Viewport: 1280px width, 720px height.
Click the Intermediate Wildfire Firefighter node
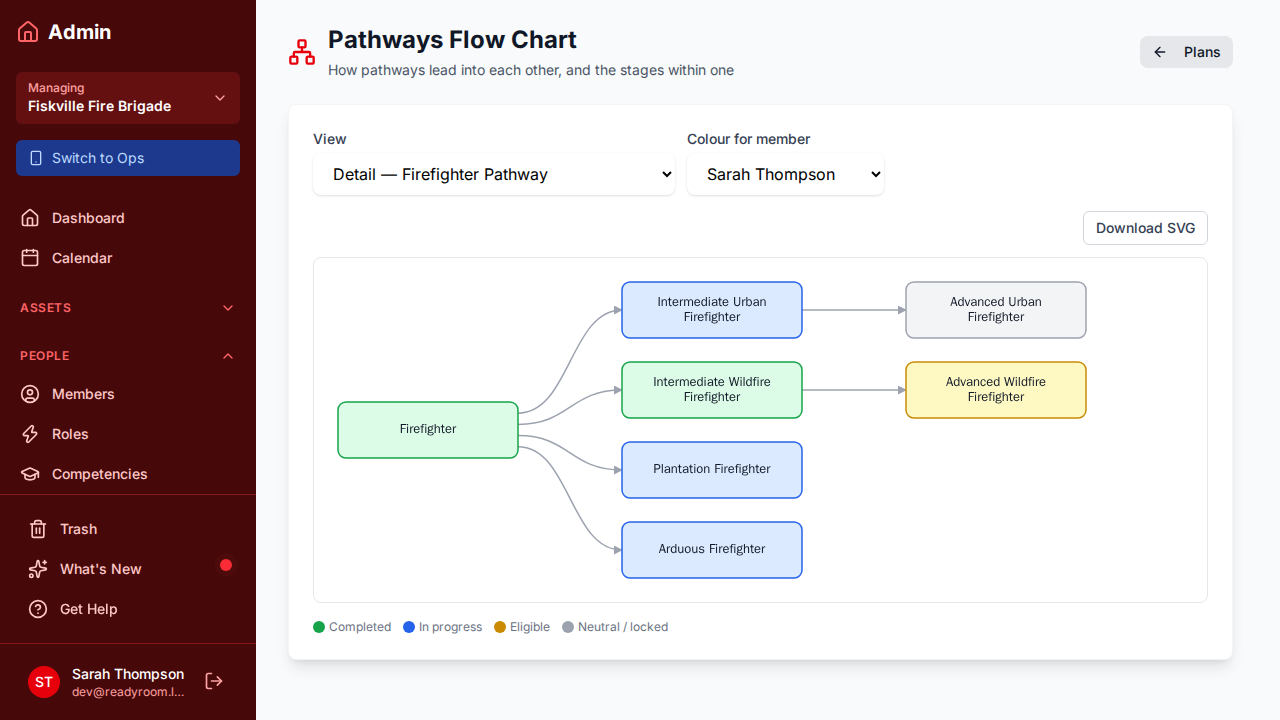point(712,390)
